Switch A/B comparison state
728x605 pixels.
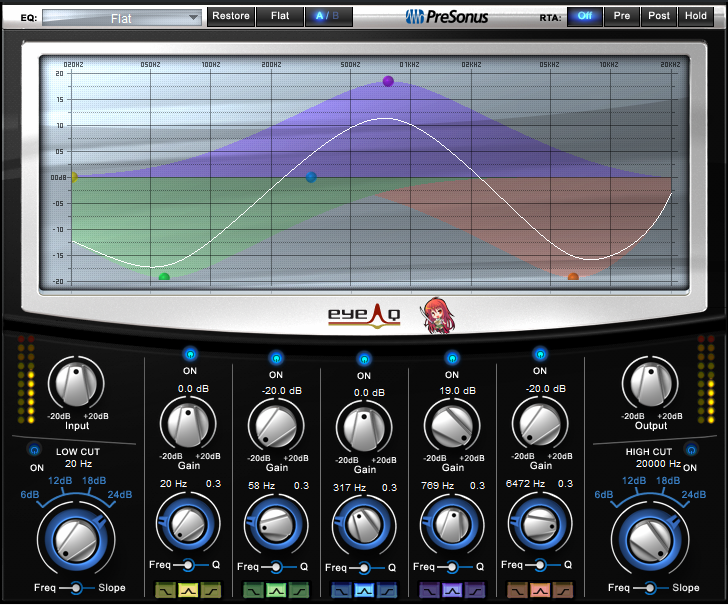[329, 16]
